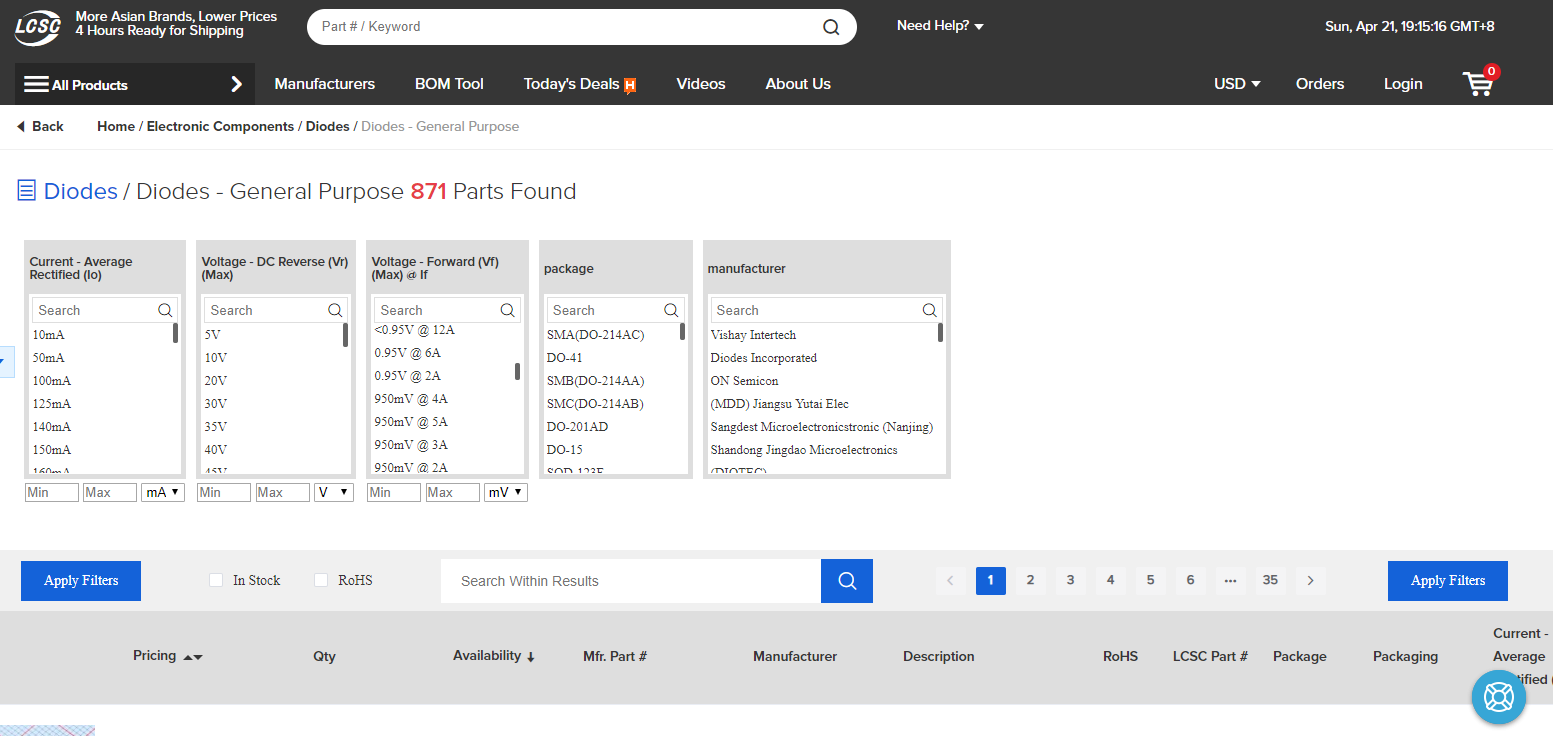Click the left Apply Filters button

(81, 581)
